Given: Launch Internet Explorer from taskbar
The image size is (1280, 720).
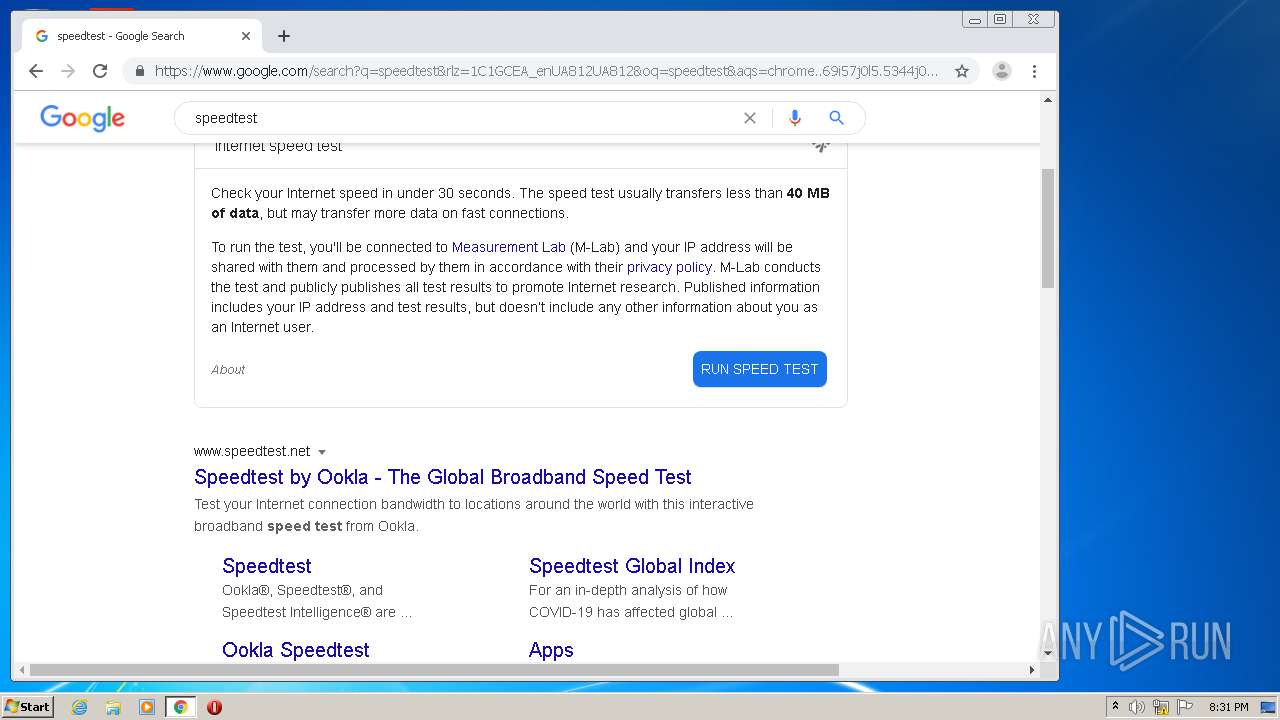Looking at the screenshot, I should pyautogui.click(x=80, y=707).
